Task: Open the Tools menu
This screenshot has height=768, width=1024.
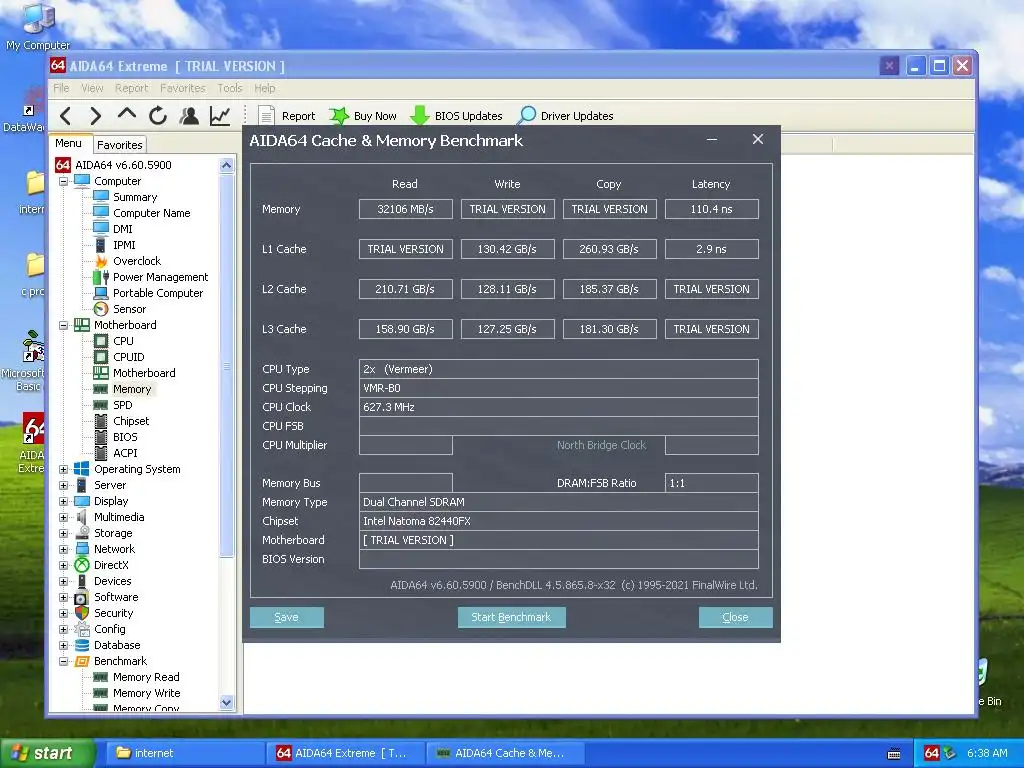Action: (x=230, y=88)
